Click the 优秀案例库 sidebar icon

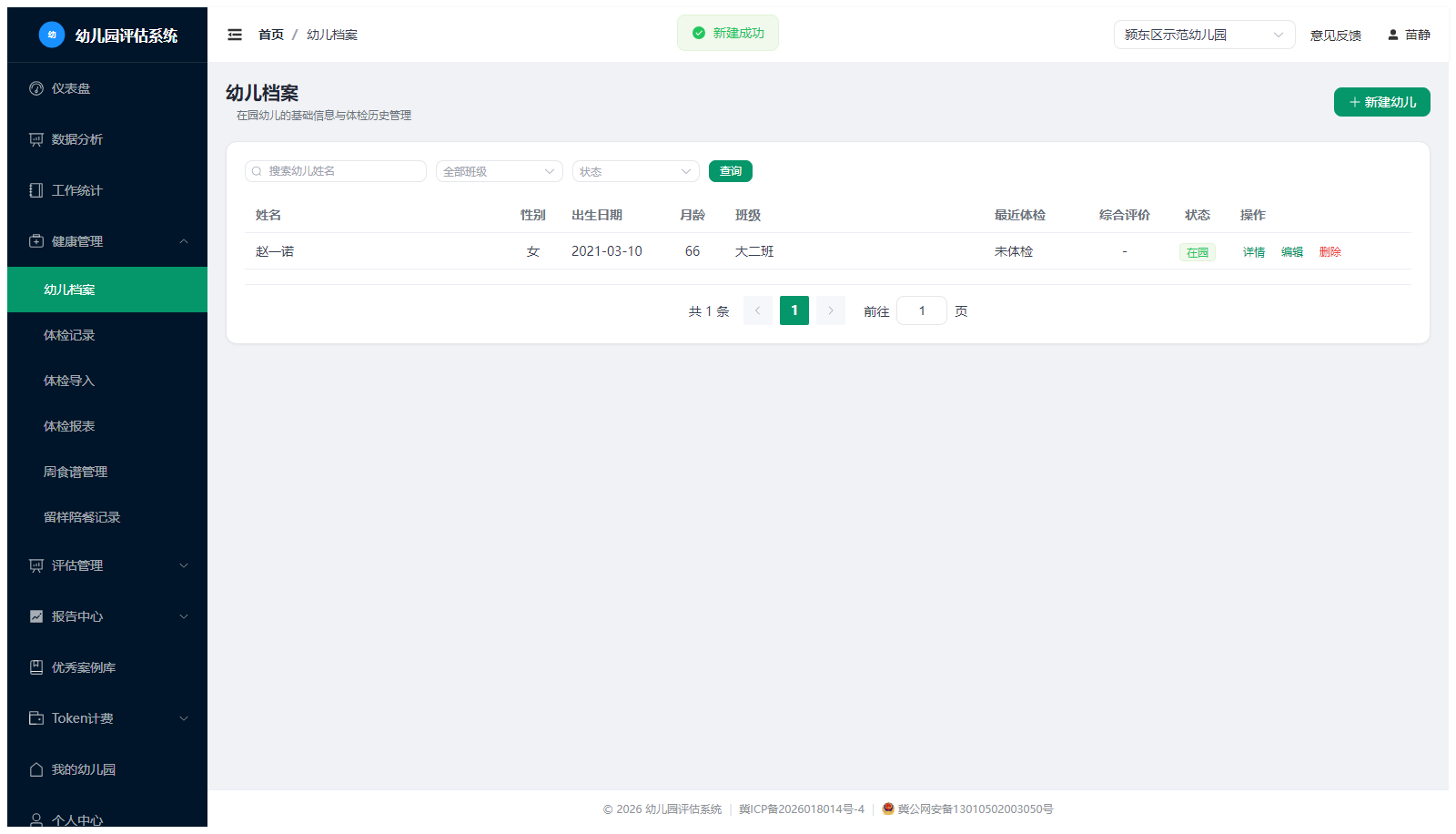click(x=36, y=667)
